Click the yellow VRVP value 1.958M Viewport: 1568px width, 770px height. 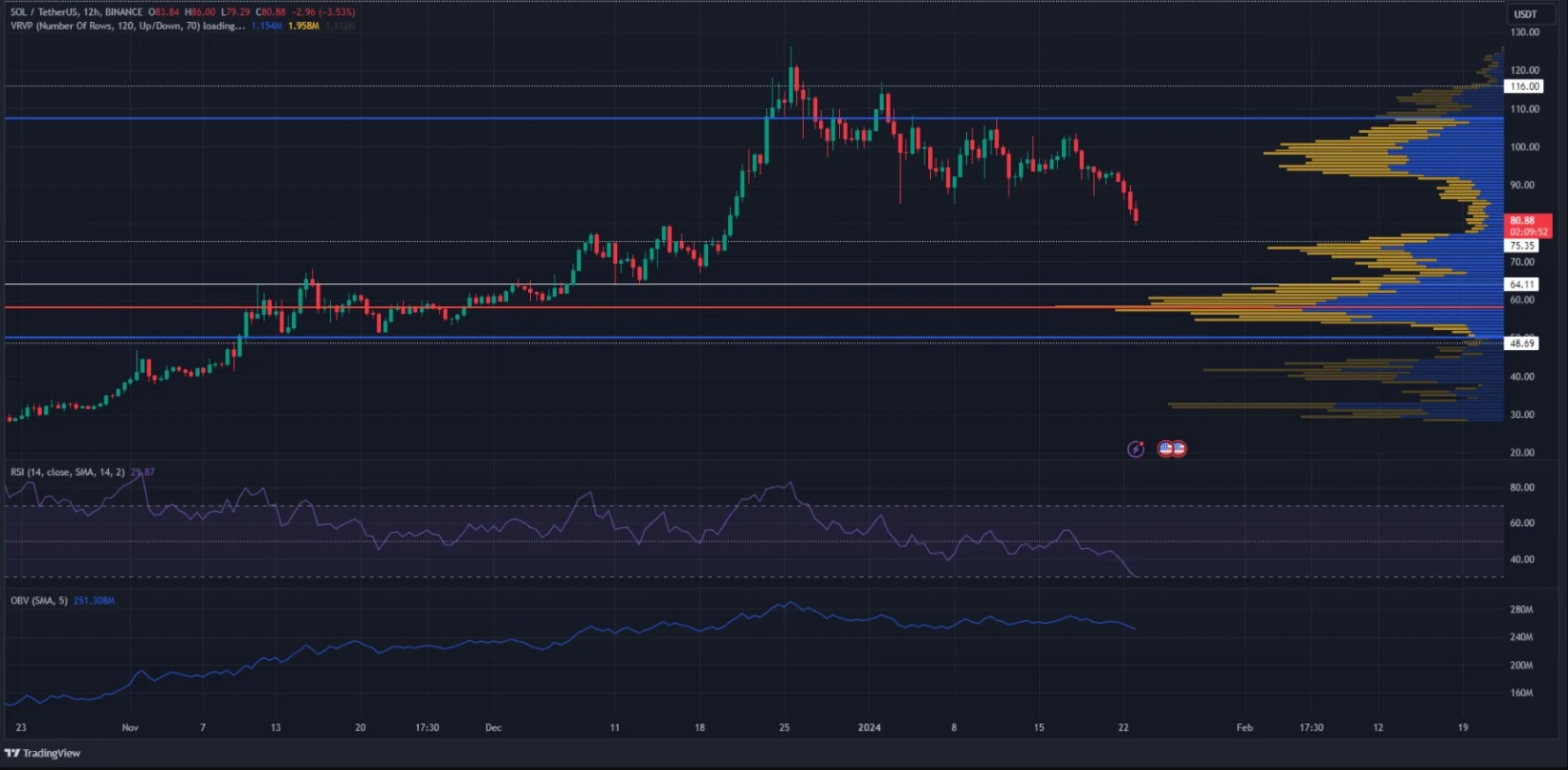(x=303, y=26)
